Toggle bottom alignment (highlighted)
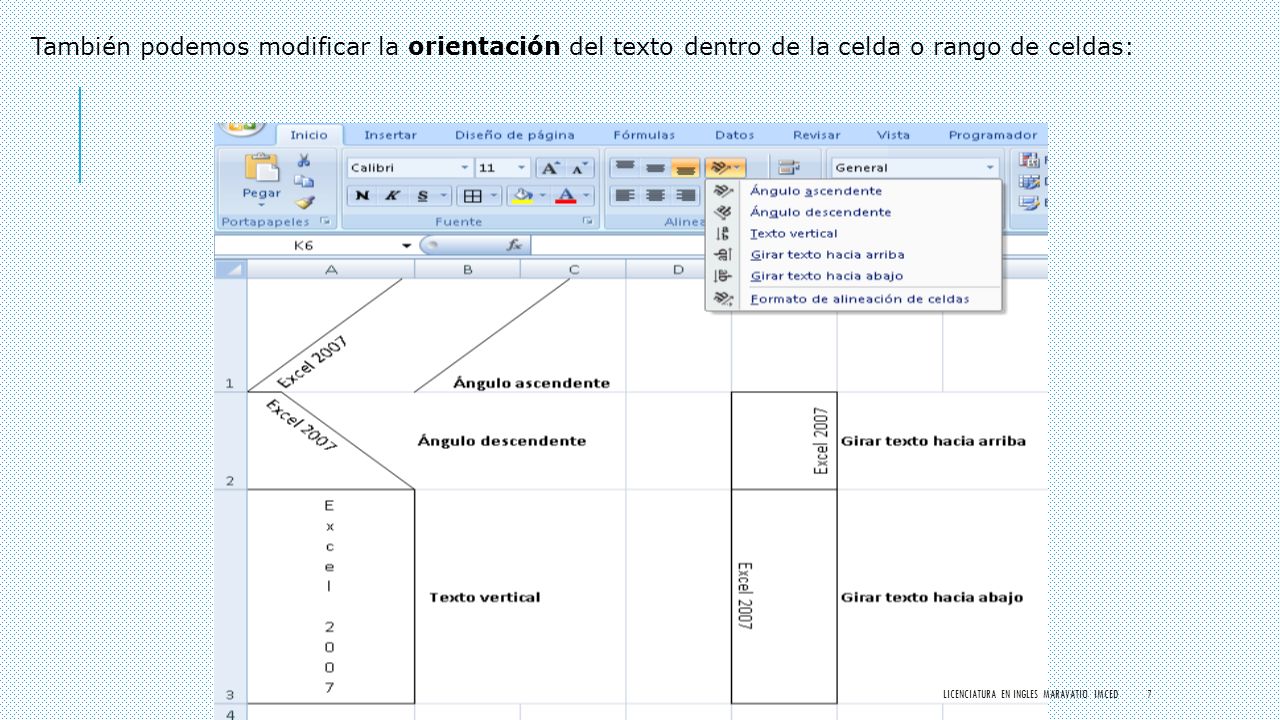This screenshot has width=1280, height=720. click(x=685, y=168)
